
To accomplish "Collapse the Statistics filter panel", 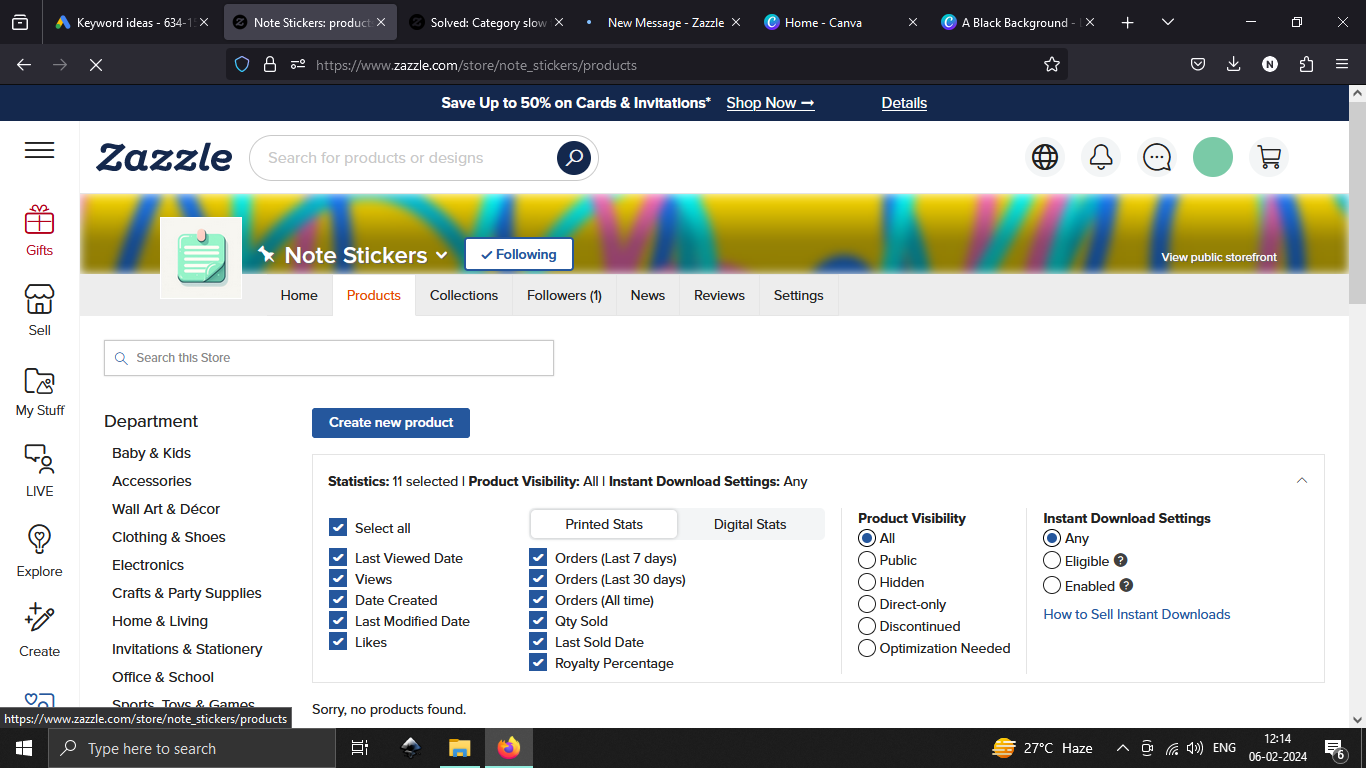I will (1302, 481).
